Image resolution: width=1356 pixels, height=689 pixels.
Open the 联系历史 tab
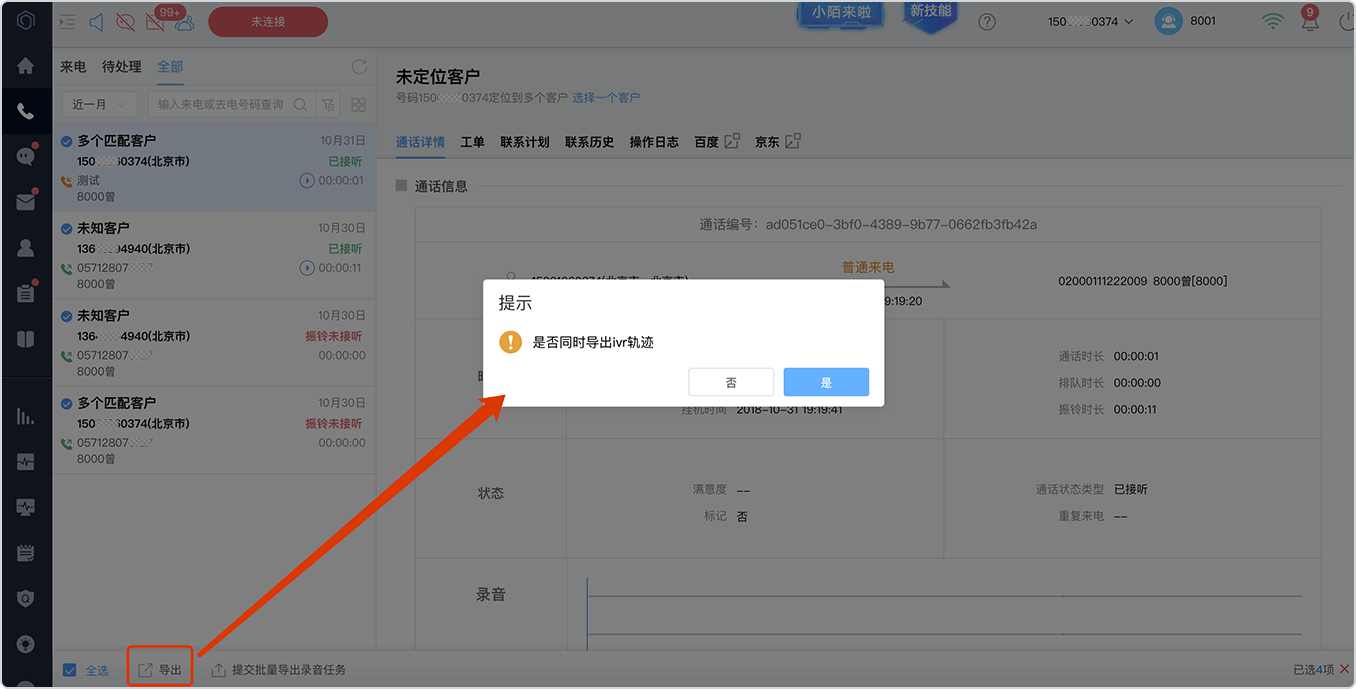click(x=589, y=142)
